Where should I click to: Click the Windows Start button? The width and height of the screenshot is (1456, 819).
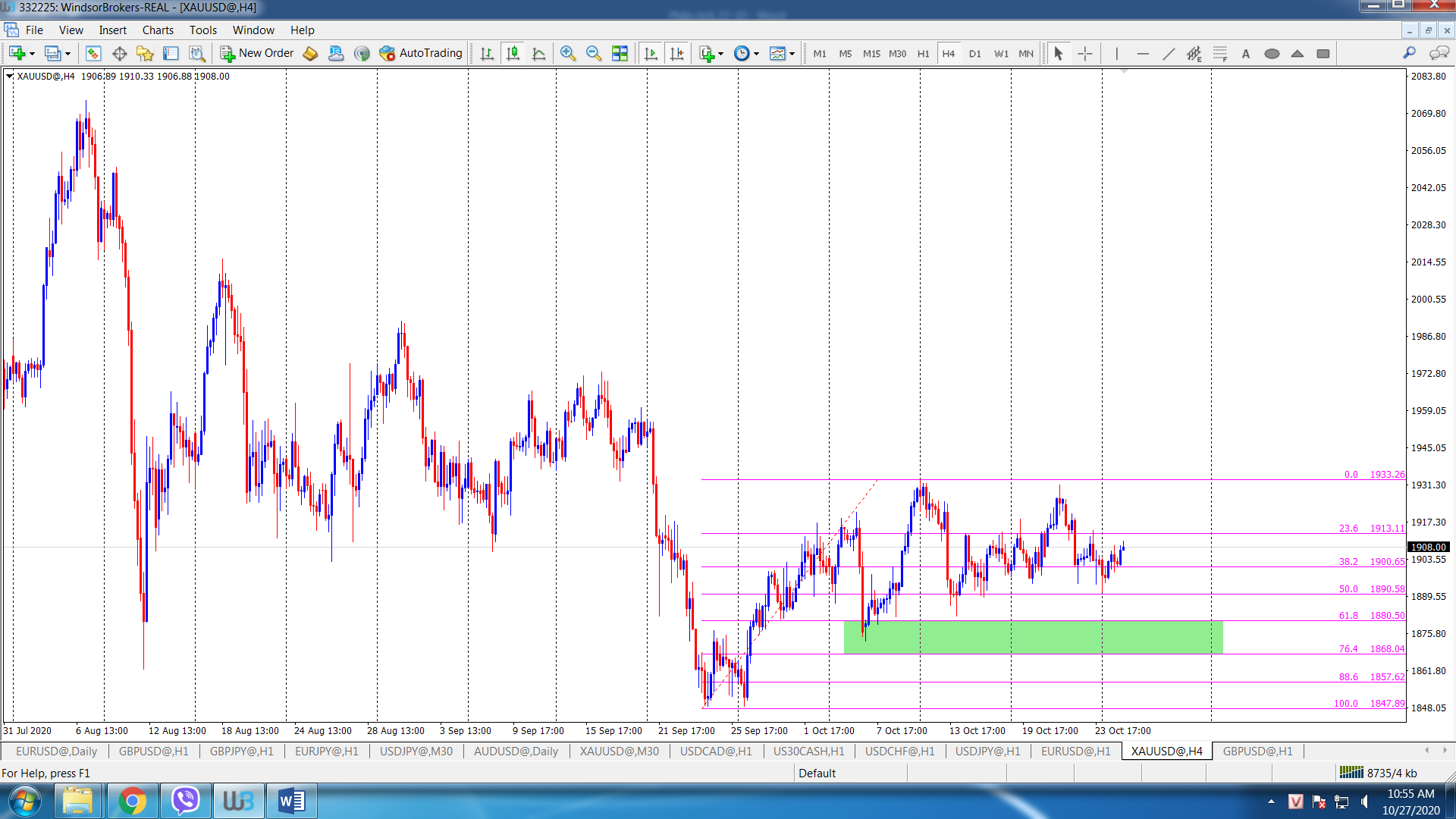point(24,801)
